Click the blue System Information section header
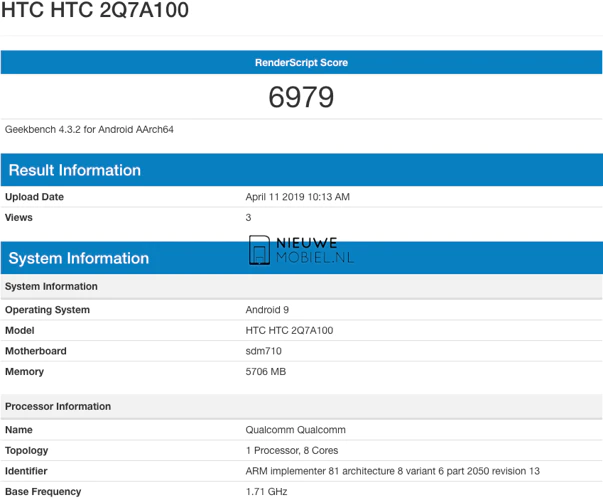 [302, 258]
